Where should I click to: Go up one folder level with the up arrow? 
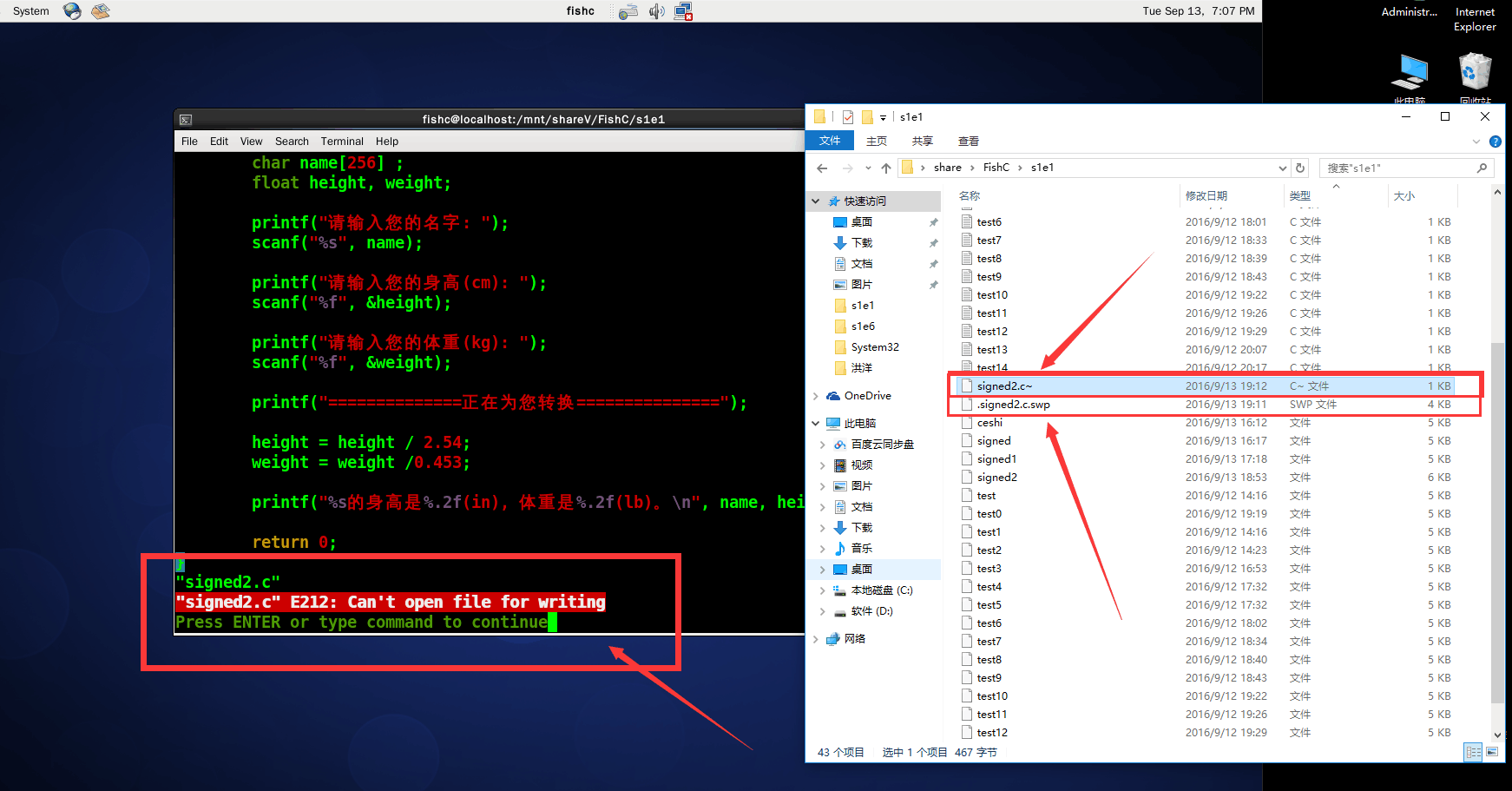[x=885, y=168]
